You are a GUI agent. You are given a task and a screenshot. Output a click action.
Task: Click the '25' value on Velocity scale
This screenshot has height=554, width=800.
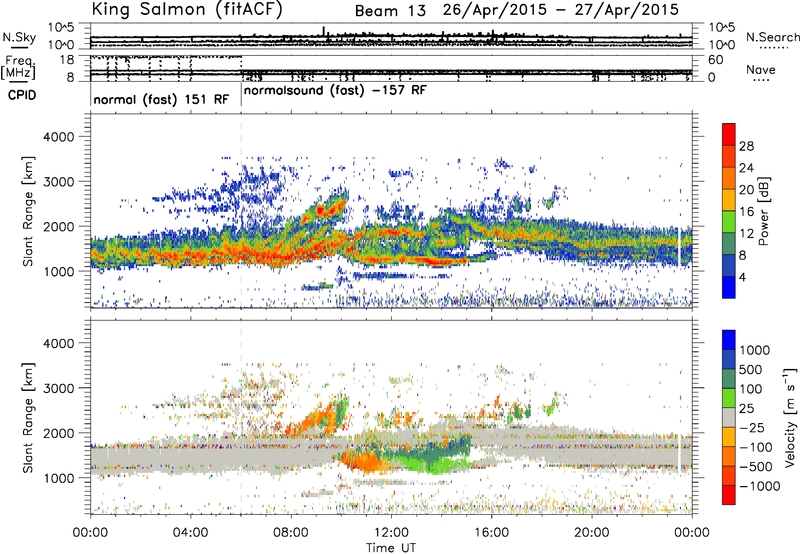tap(746, 408)
